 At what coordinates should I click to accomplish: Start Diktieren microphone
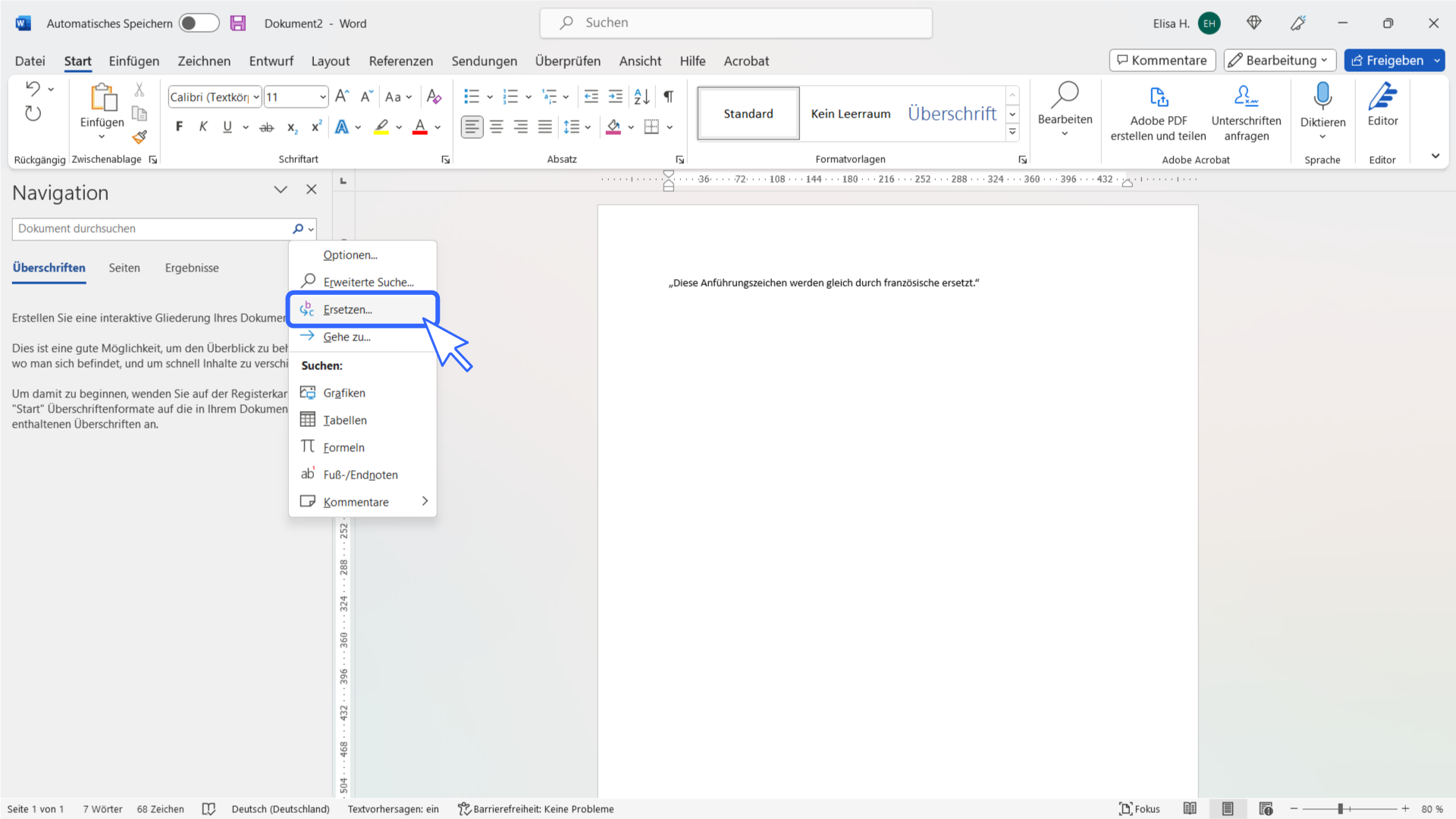coord(1323,96)
